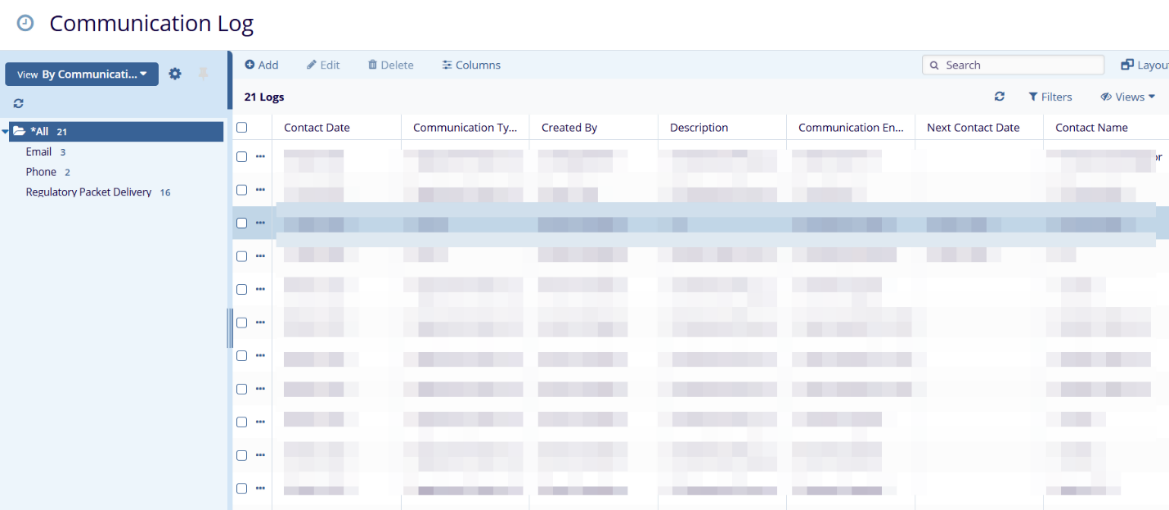1169x510 pixels.
Task: Open the Views dropdown menu
Action: [1127, 97]
